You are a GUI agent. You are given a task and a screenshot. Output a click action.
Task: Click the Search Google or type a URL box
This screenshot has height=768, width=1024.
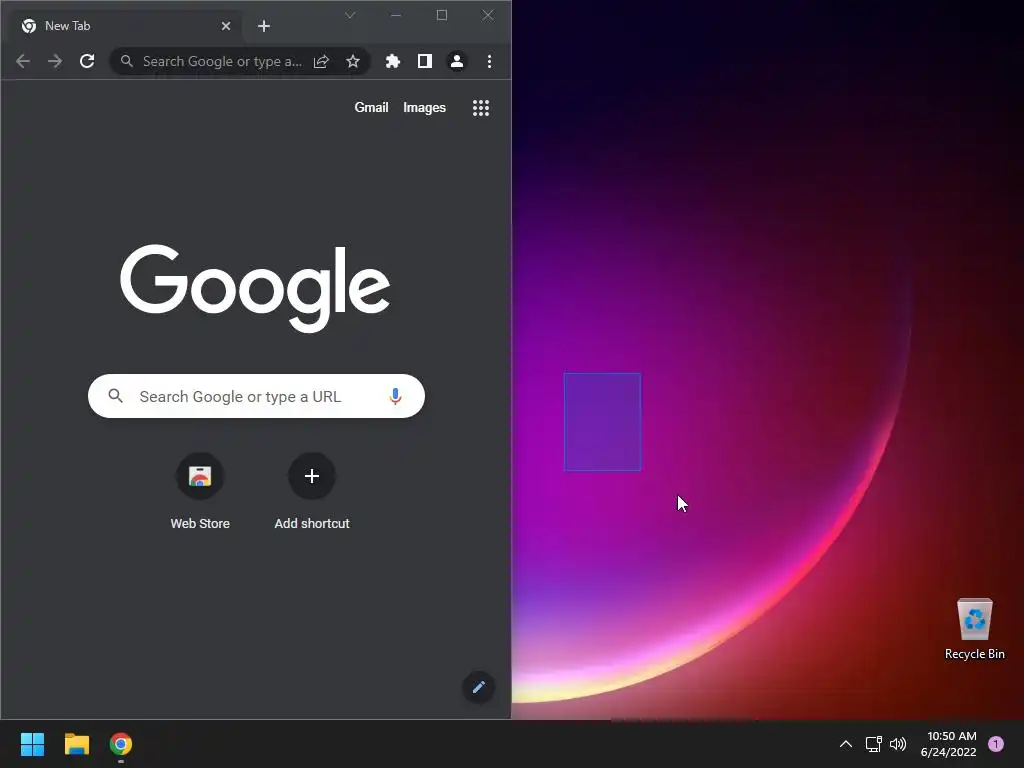coord(256,396)
